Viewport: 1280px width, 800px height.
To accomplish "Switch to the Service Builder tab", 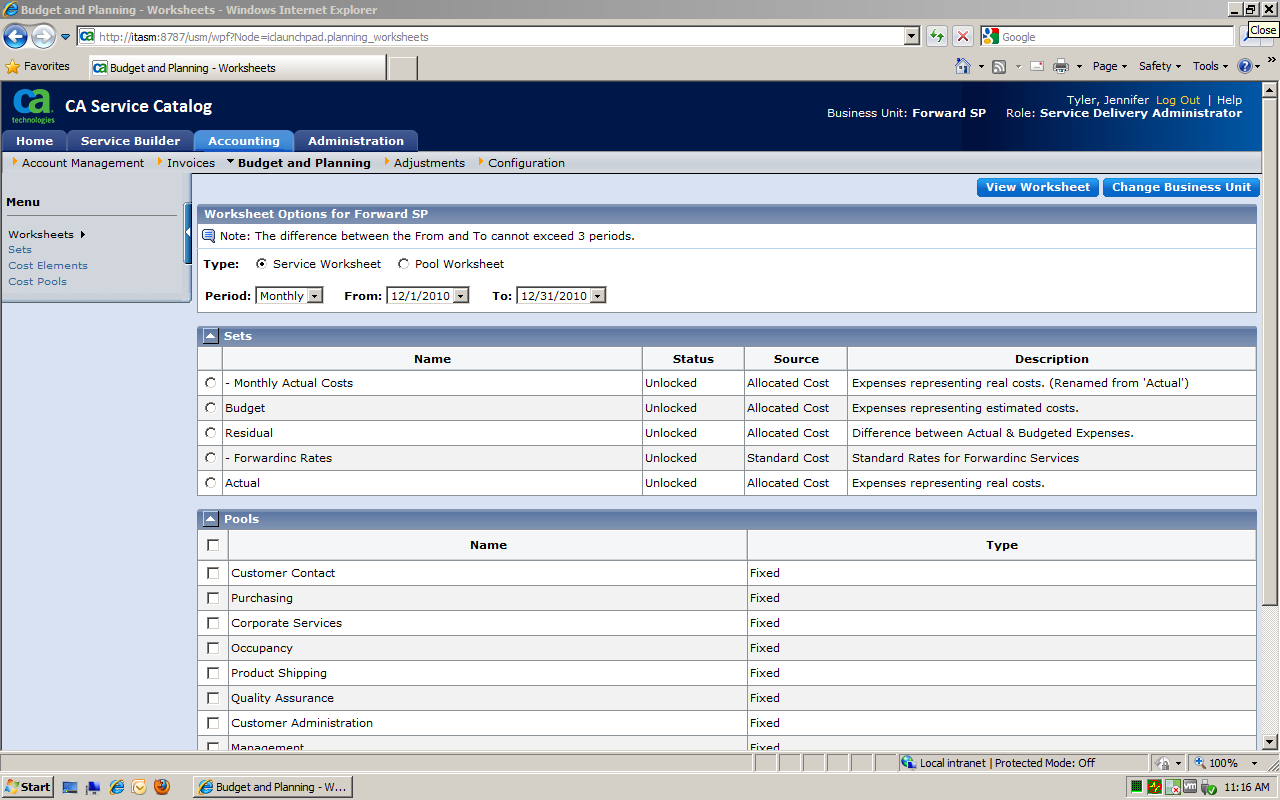I will (131, 141).
